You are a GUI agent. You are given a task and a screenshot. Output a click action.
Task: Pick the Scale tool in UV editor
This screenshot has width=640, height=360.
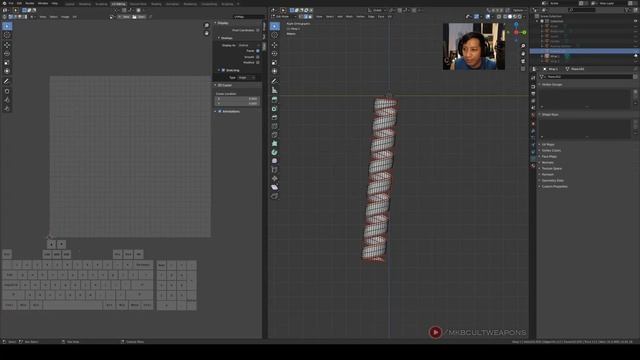point(7,62)
